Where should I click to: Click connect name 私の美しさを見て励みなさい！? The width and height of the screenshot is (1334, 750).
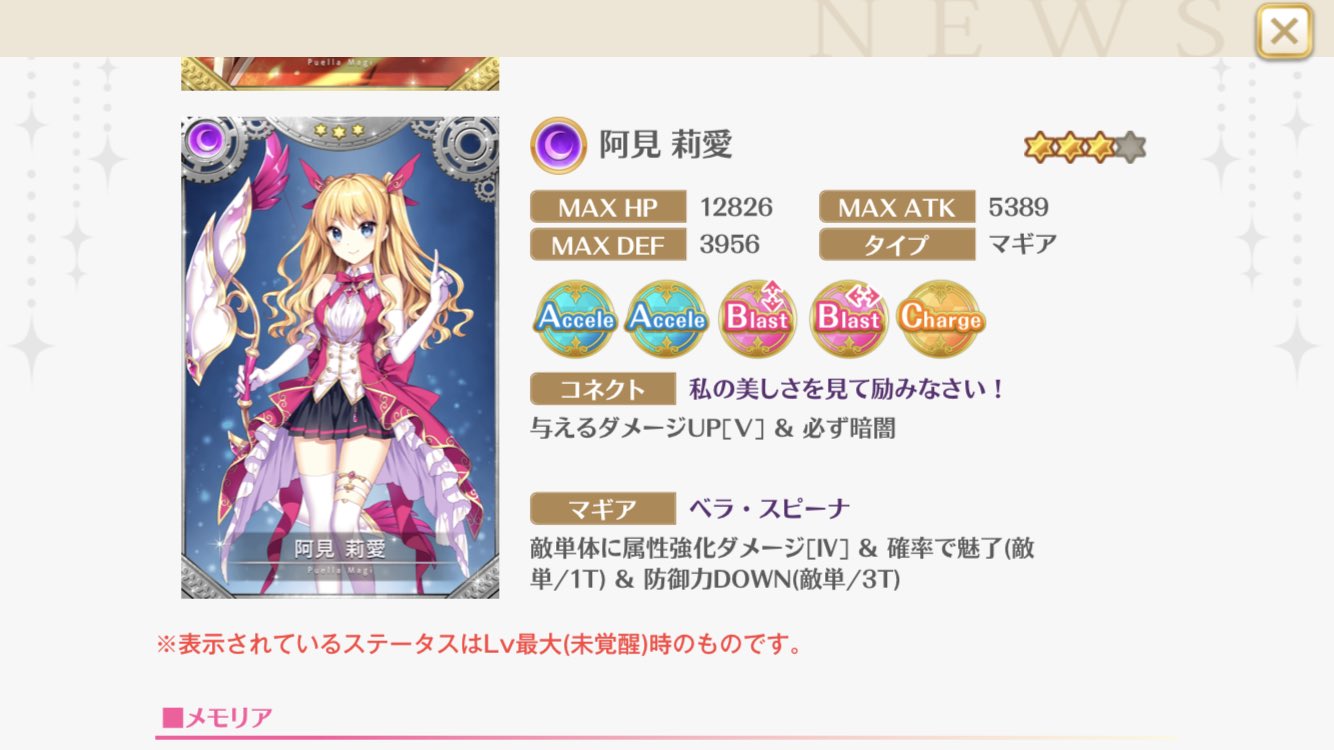pyautogui.click(x=847, y=389)
